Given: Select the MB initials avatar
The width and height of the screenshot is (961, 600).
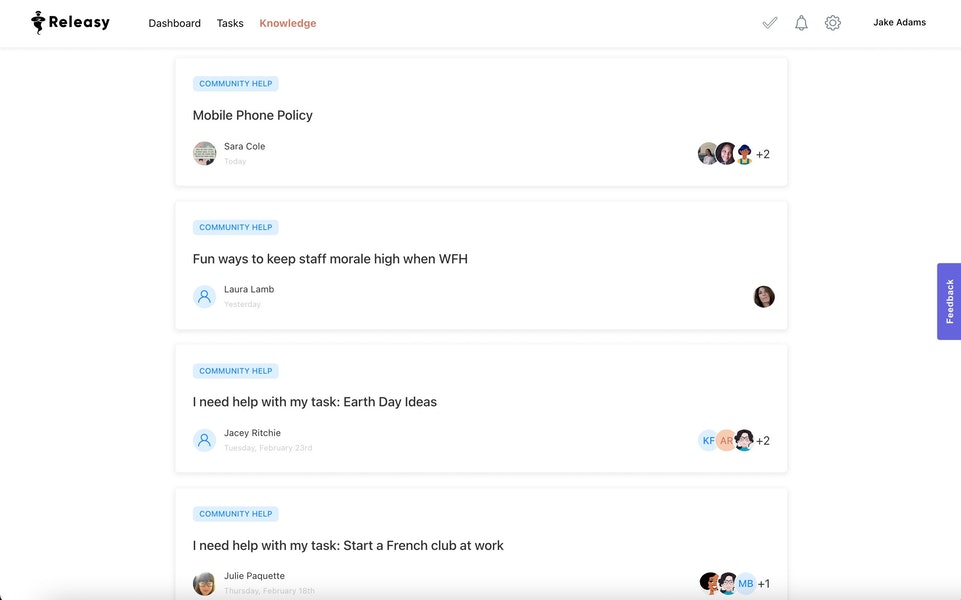Looking at the screenshot, I should 744,583.
